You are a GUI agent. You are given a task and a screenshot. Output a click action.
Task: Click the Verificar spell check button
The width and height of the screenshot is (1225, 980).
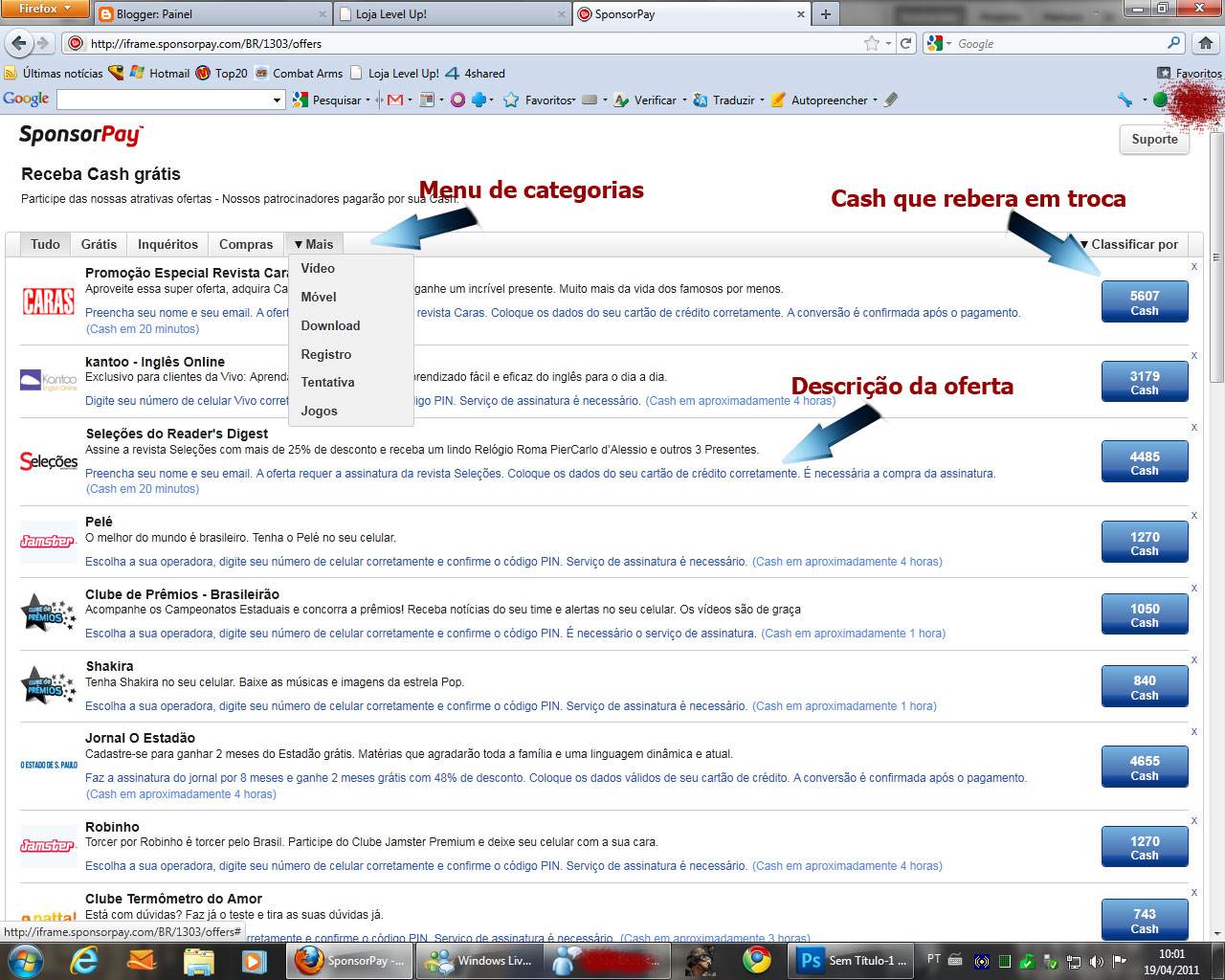coord(646,100)
